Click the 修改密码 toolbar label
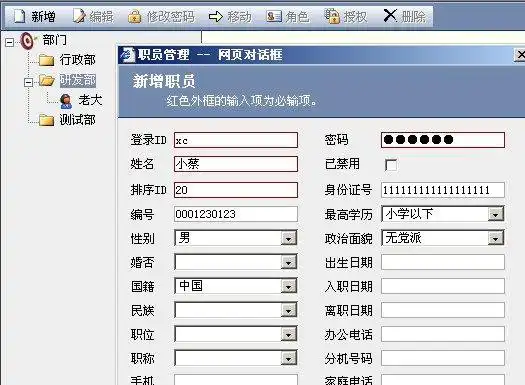The image size is (525, 385). pyautogui.click(x=170, y=16)
